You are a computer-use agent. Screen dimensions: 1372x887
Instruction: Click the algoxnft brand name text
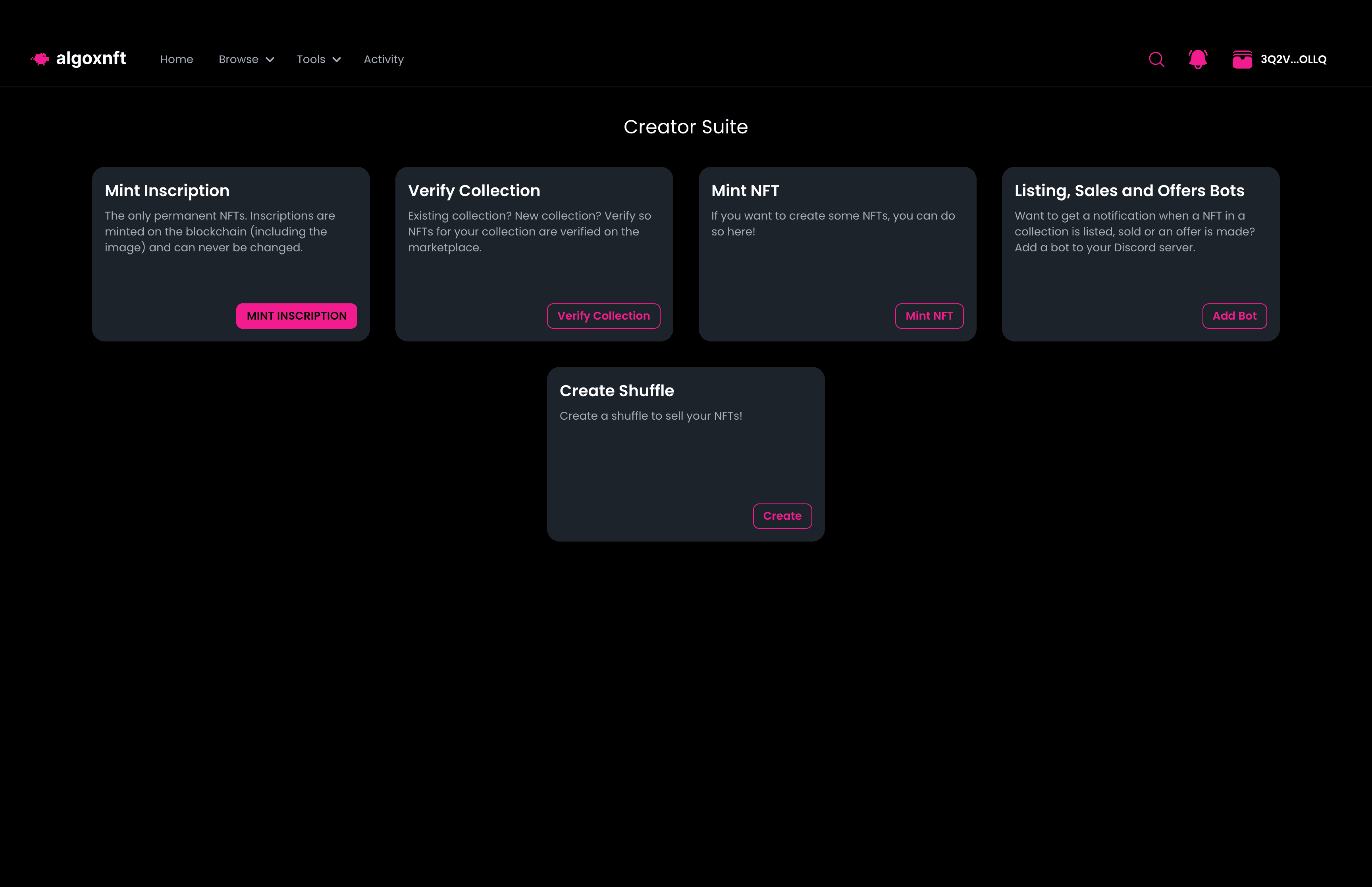pos(91,59)
